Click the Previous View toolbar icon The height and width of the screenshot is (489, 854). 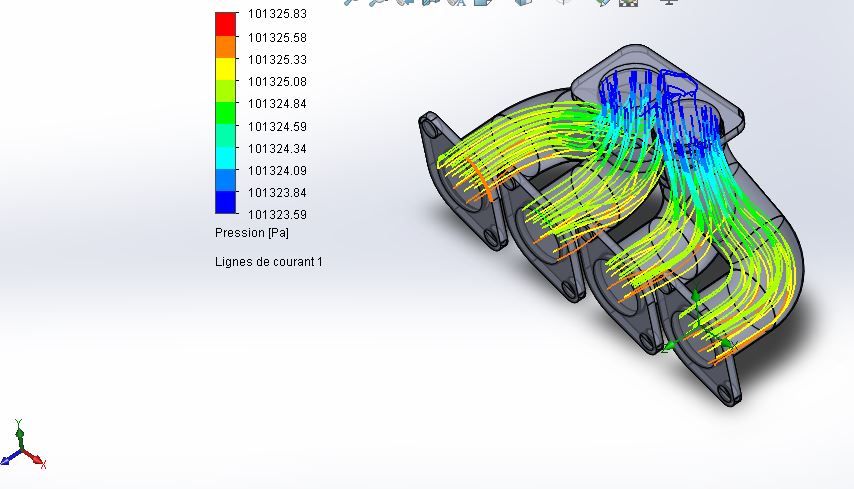pyautogui.click(x=403, y=2)
